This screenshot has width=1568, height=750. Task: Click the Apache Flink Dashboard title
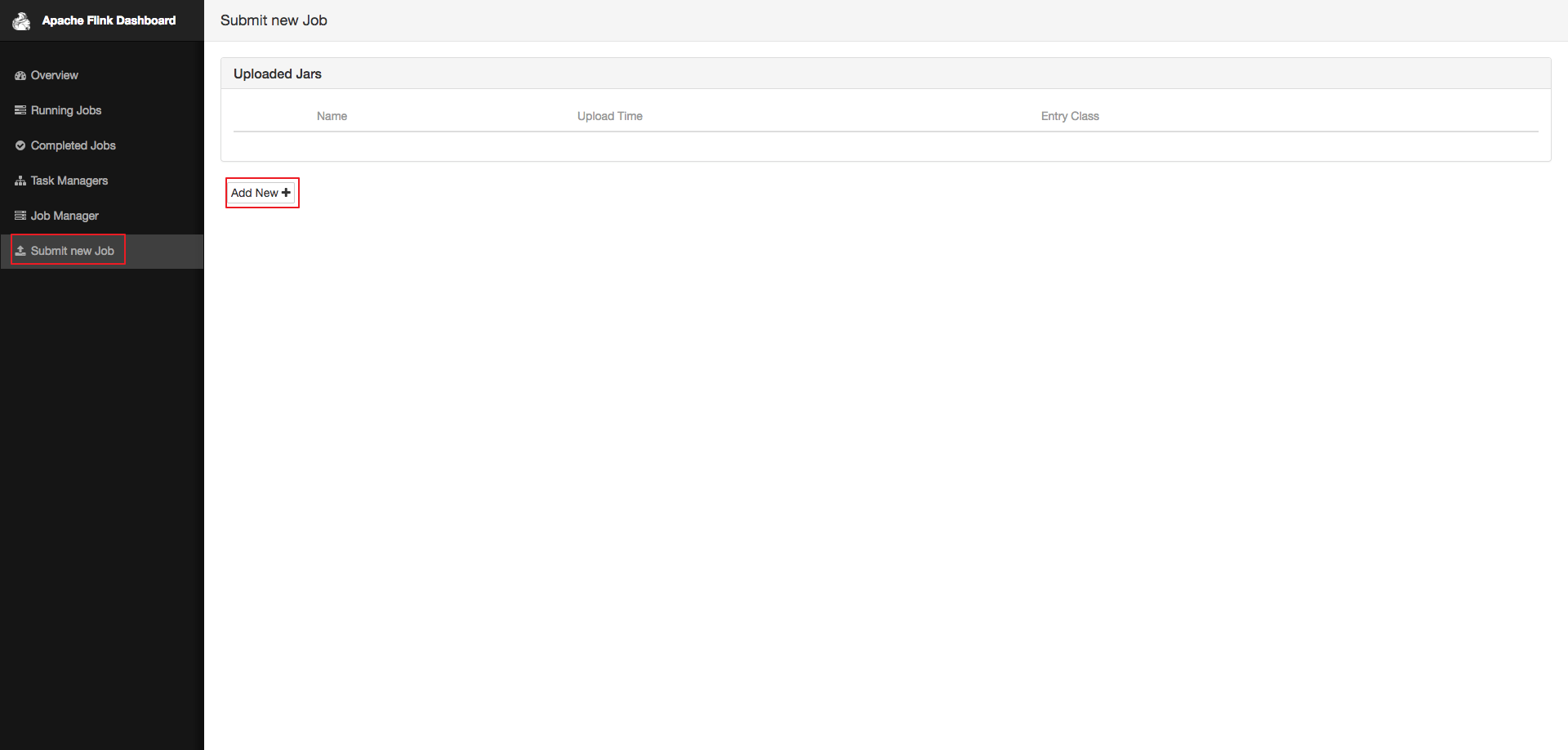pos(109,20)
